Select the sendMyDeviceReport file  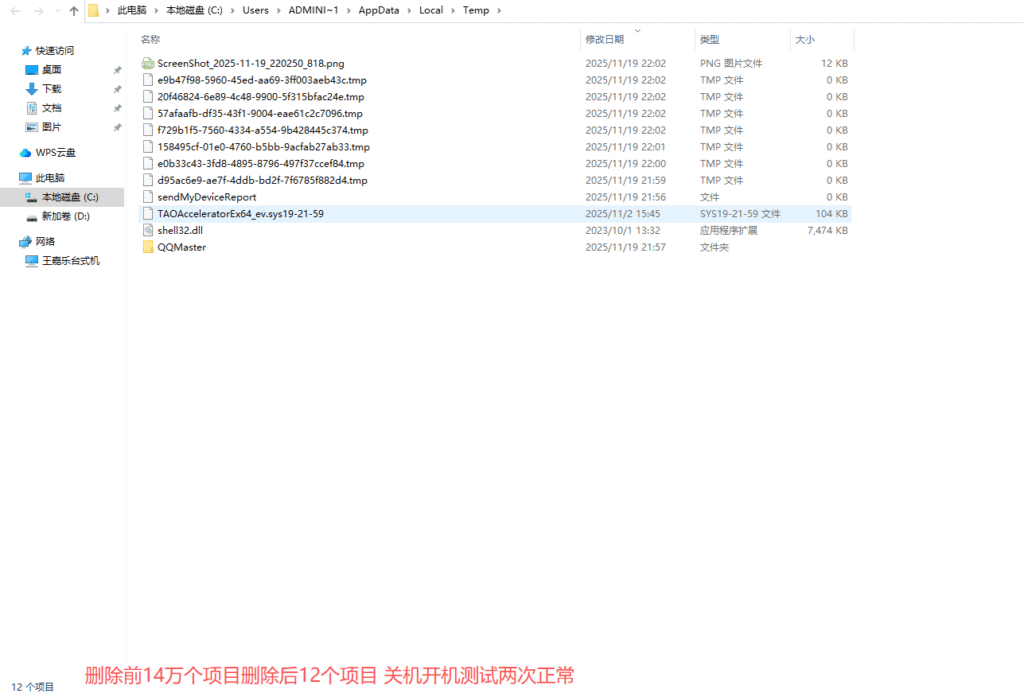click(x=206, y=197)
